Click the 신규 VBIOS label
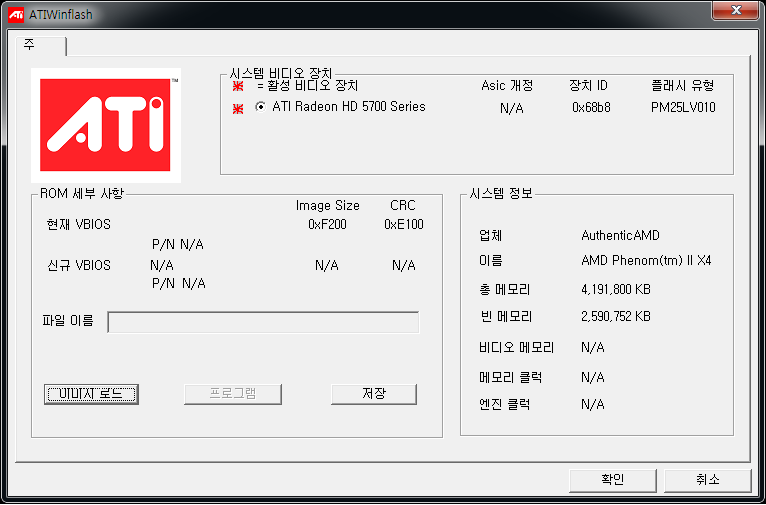Image resolution: width=766 pixels, height=505 pixels. 78,266
